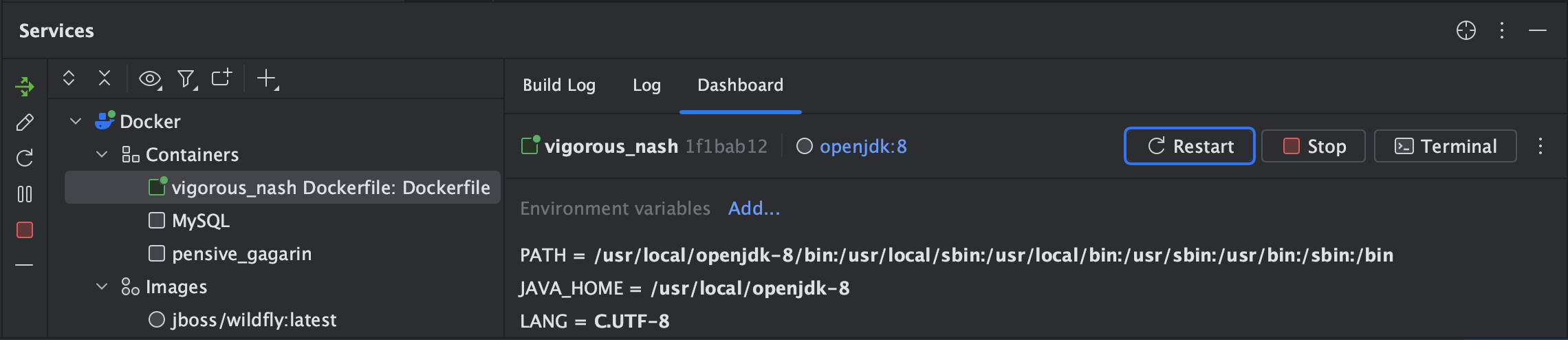
Task: Click the Add... environment variables link
Action: 754,209
